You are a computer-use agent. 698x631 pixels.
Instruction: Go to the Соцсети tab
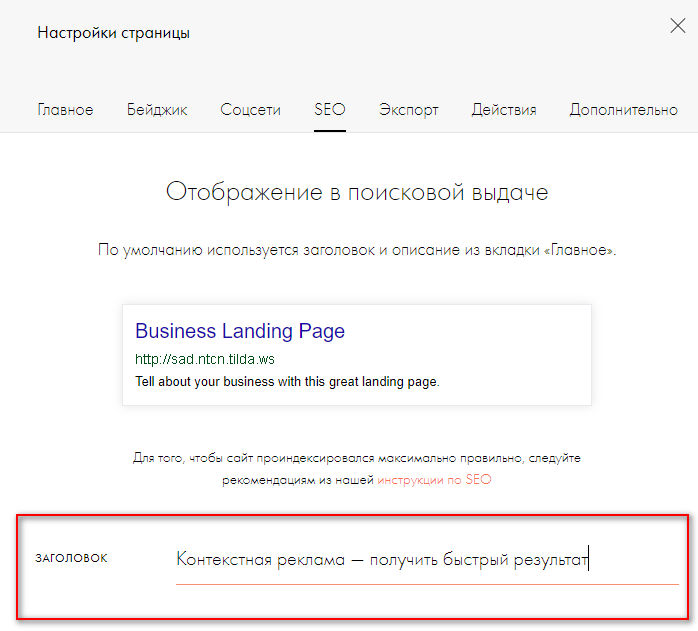tap(250, 110)
